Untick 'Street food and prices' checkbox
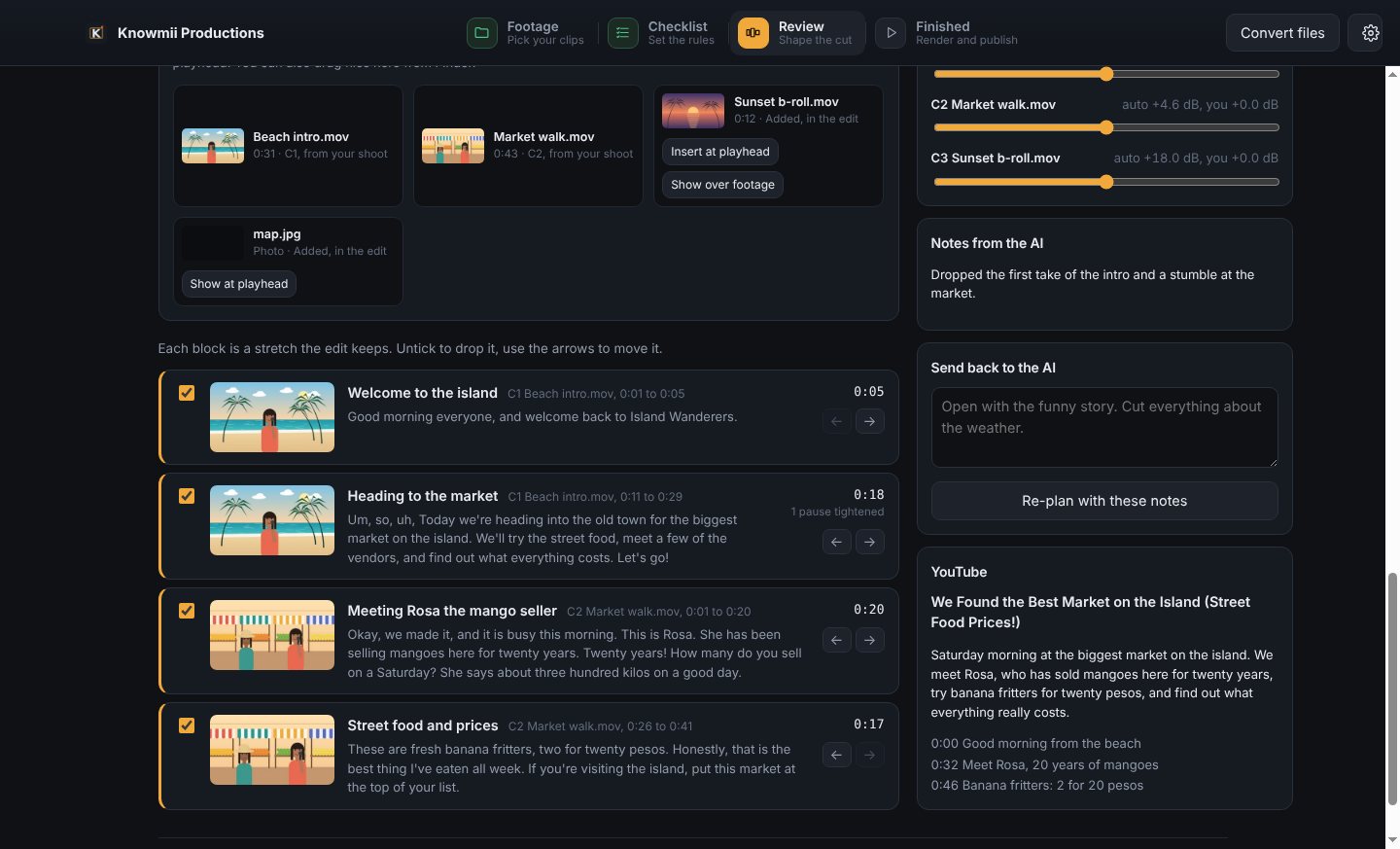The height and width of the screenshot is (849, 1400). click(x=187, y=725)
